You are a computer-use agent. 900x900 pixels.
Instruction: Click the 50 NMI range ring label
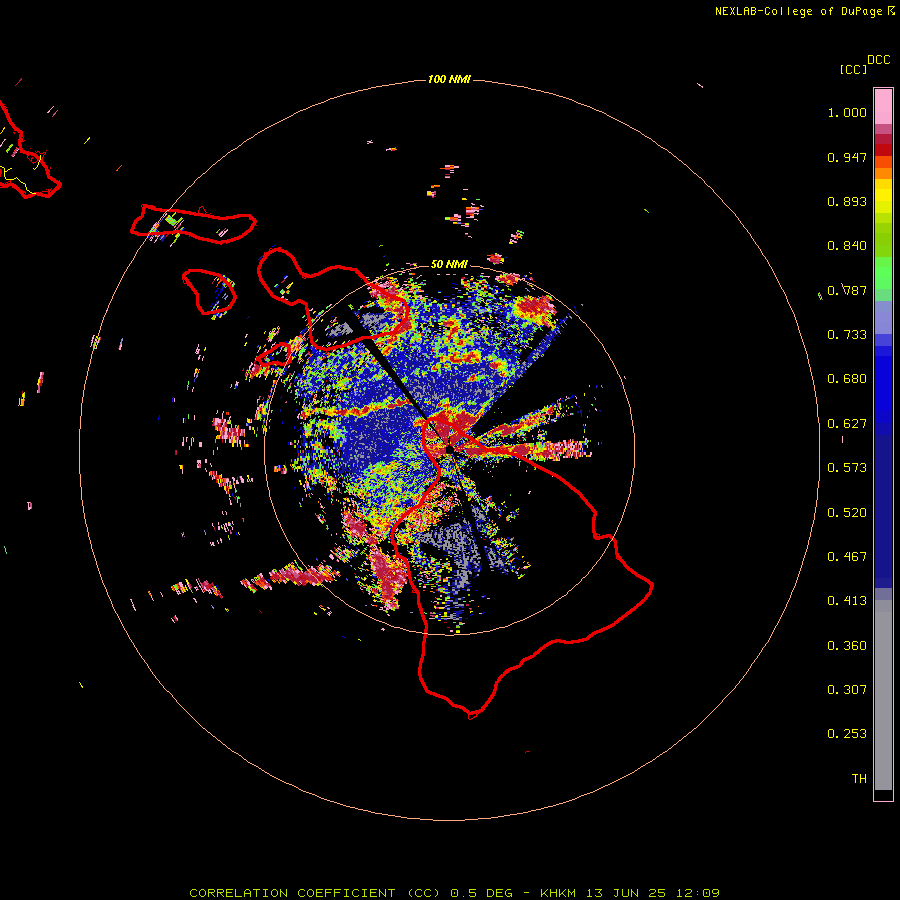(449, 264)
